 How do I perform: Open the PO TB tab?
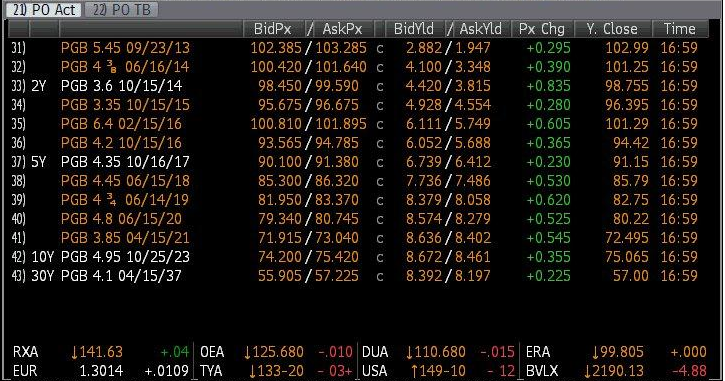click(x=121, y=10)
